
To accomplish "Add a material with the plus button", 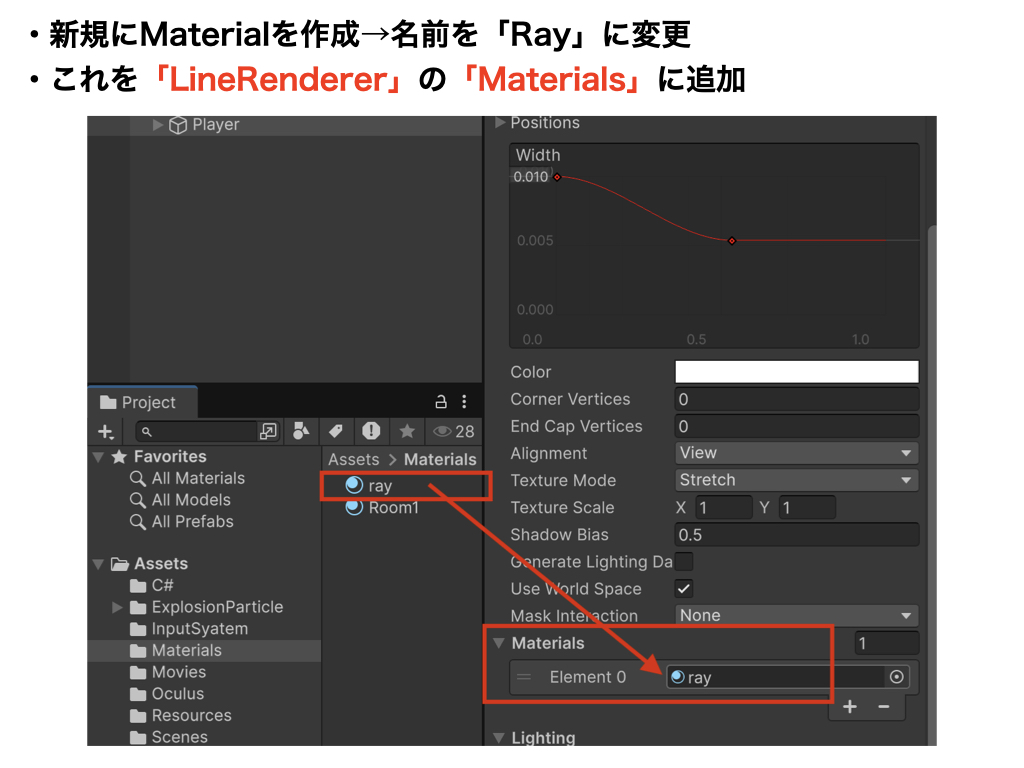I will [x=849, y=707].
